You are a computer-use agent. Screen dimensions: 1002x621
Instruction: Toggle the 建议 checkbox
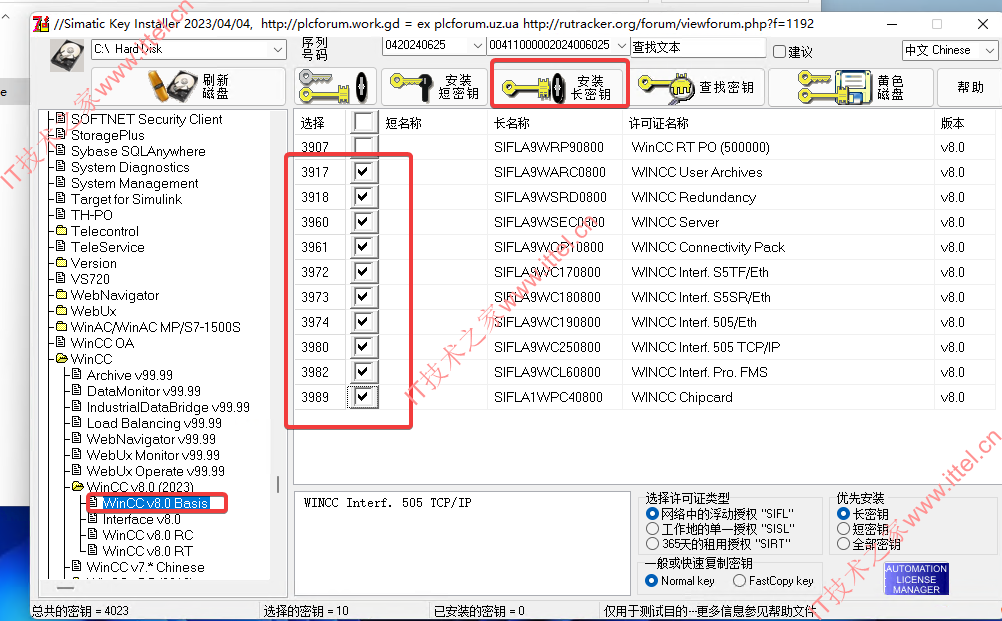(779, 51)
